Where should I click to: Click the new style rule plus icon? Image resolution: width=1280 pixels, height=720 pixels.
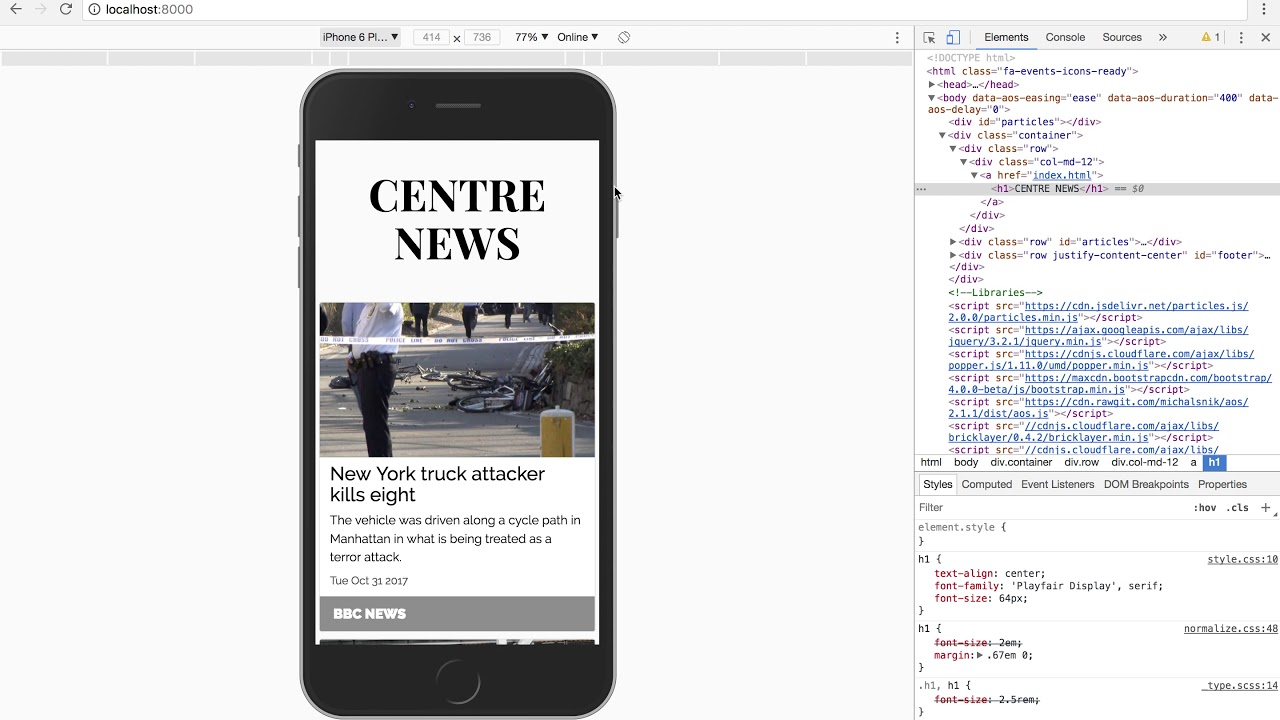[x=1265, y=507]
